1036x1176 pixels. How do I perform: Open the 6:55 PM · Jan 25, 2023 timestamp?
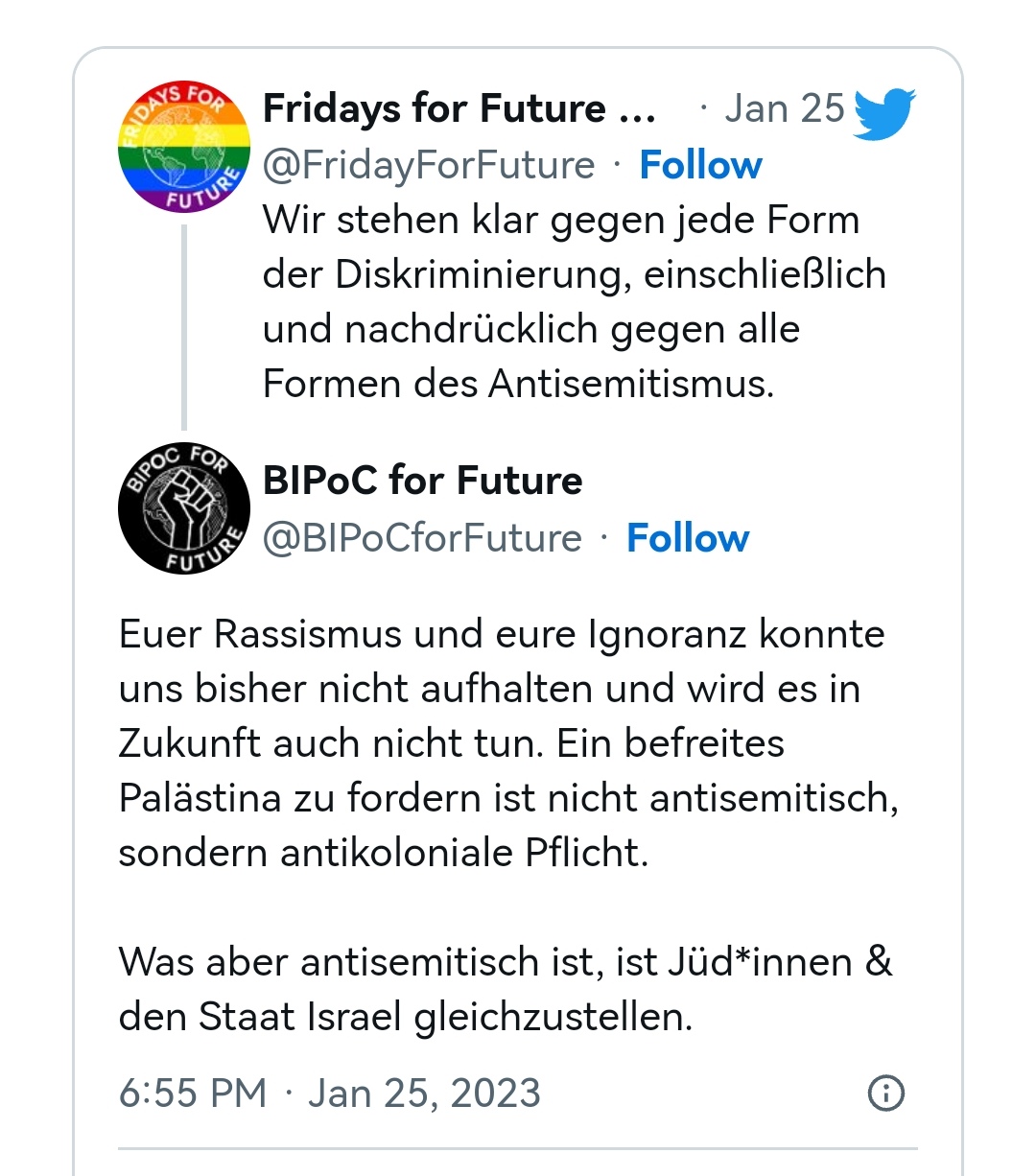(x=330, y=1093)
